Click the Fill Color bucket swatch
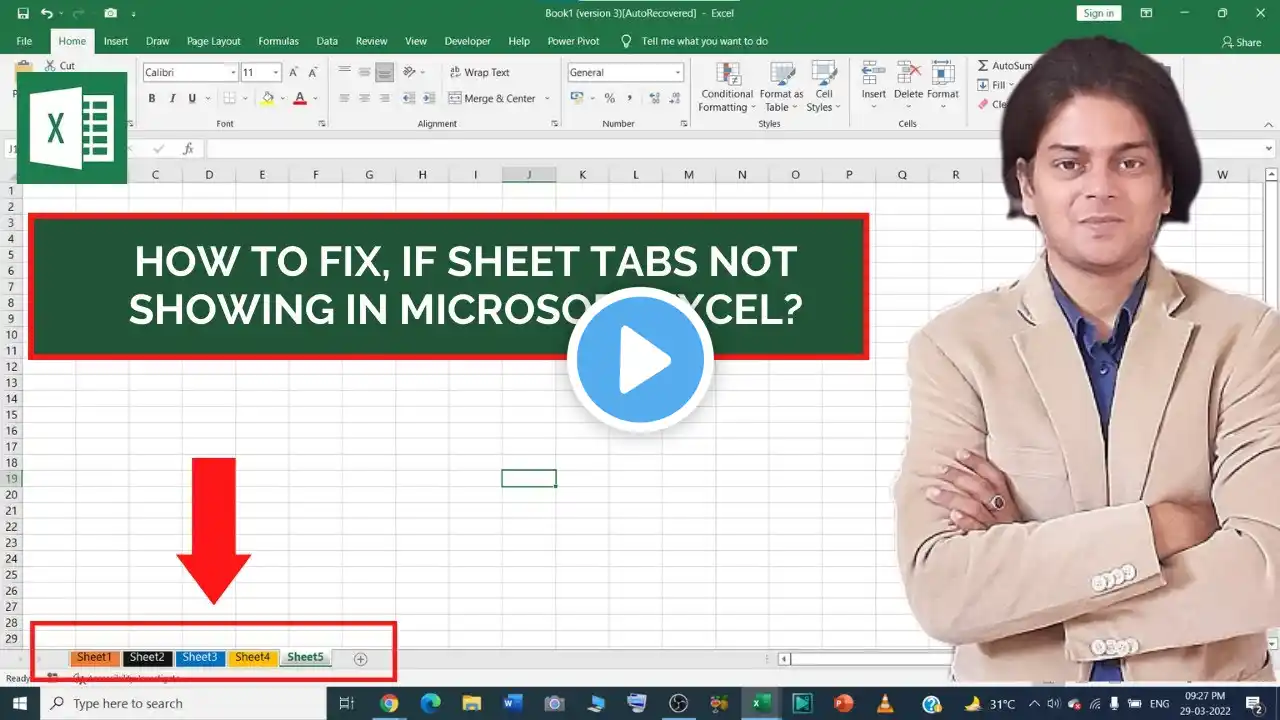Viewport: 1280px width, 720px height. (267, 98)
